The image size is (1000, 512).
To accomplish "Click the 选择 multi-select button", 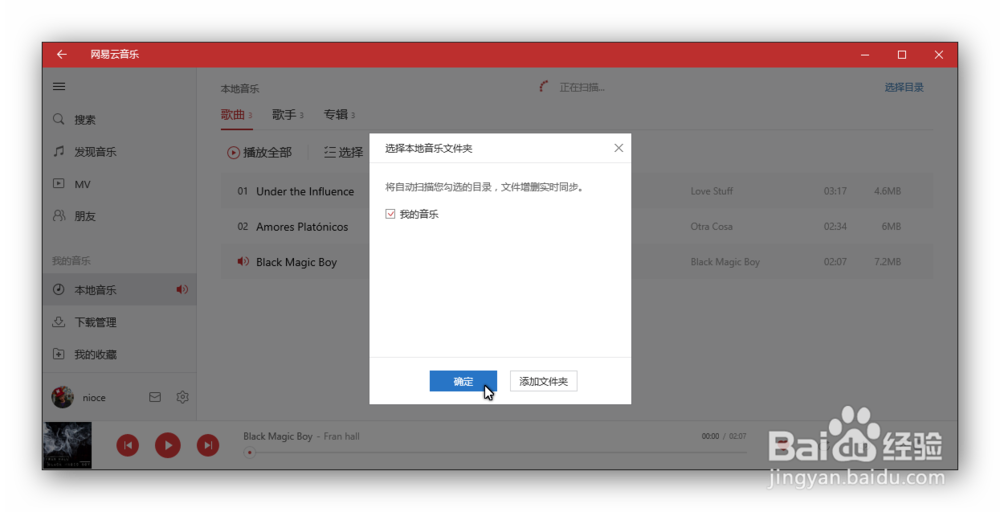I will (343, 152).
